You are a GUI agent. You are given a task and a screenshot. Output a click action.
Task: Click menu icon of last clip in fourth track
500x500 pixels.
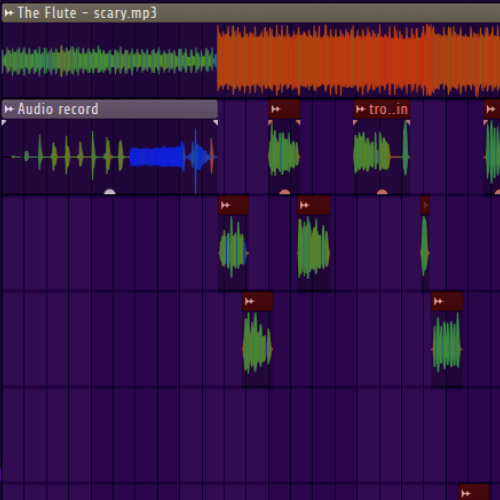coord(438,301)
